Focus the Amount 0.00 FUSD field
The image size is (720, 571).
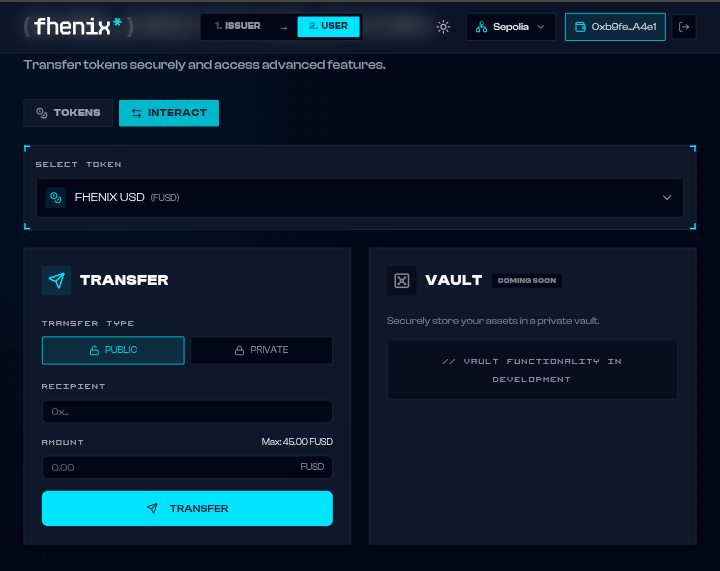pyautogui.click(x=187, y=467)
